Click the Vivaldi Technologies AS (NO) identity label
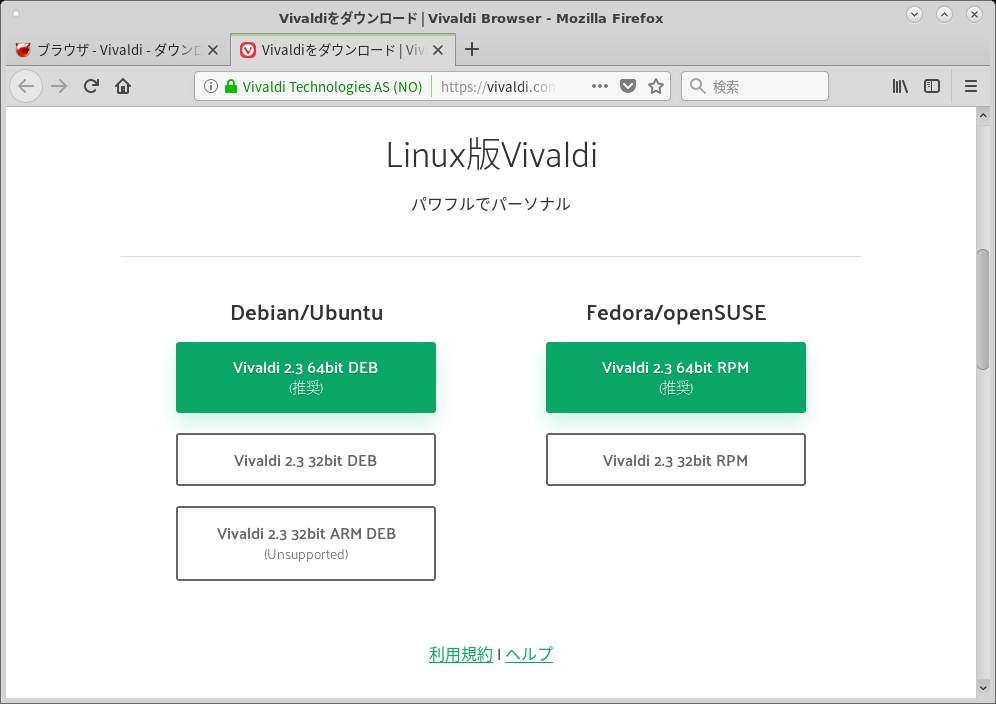The image size is (996, 704). tap(332, 86)
